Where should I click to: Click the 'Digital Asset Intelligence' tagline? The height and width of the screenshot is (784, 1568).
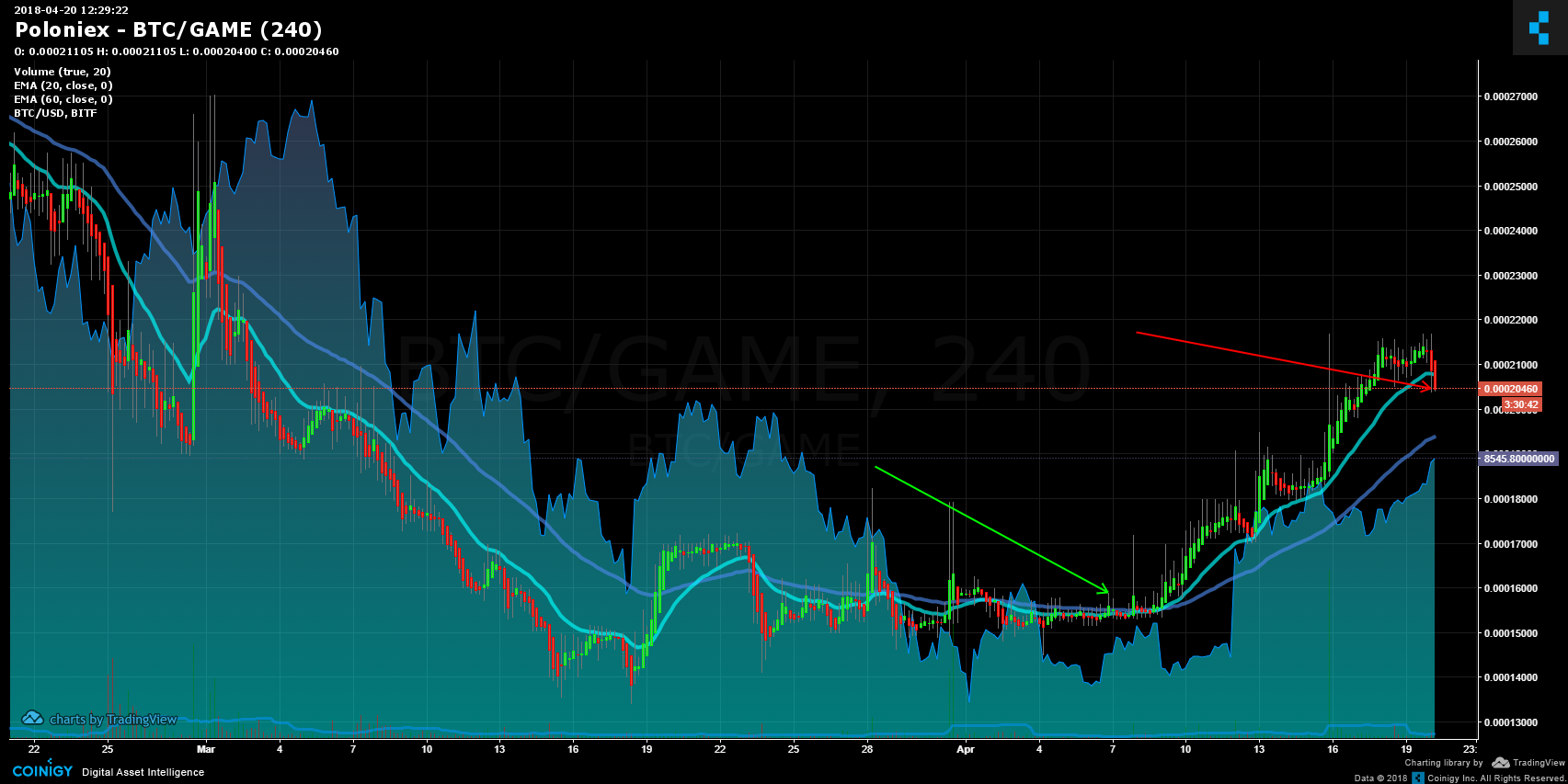[143, 772]
